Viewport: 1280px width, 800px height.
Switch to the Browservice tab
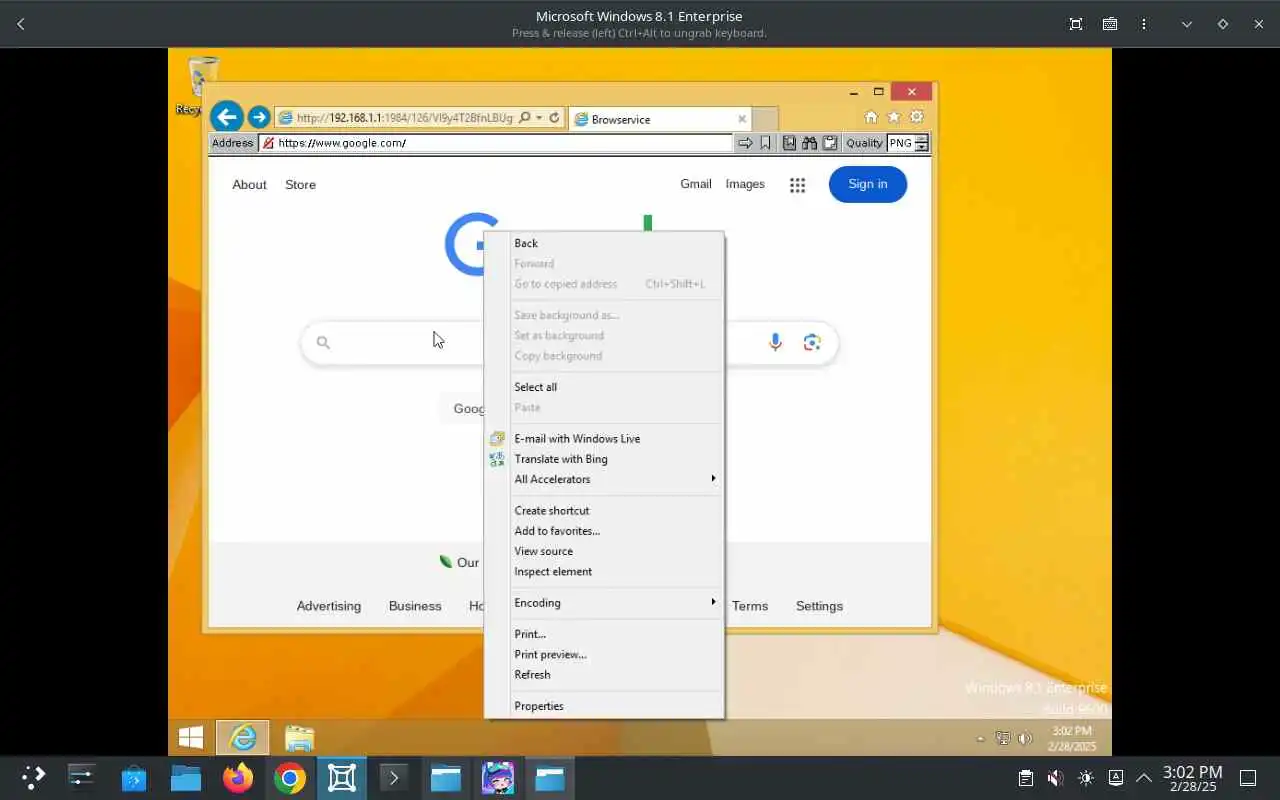[660, 119]
